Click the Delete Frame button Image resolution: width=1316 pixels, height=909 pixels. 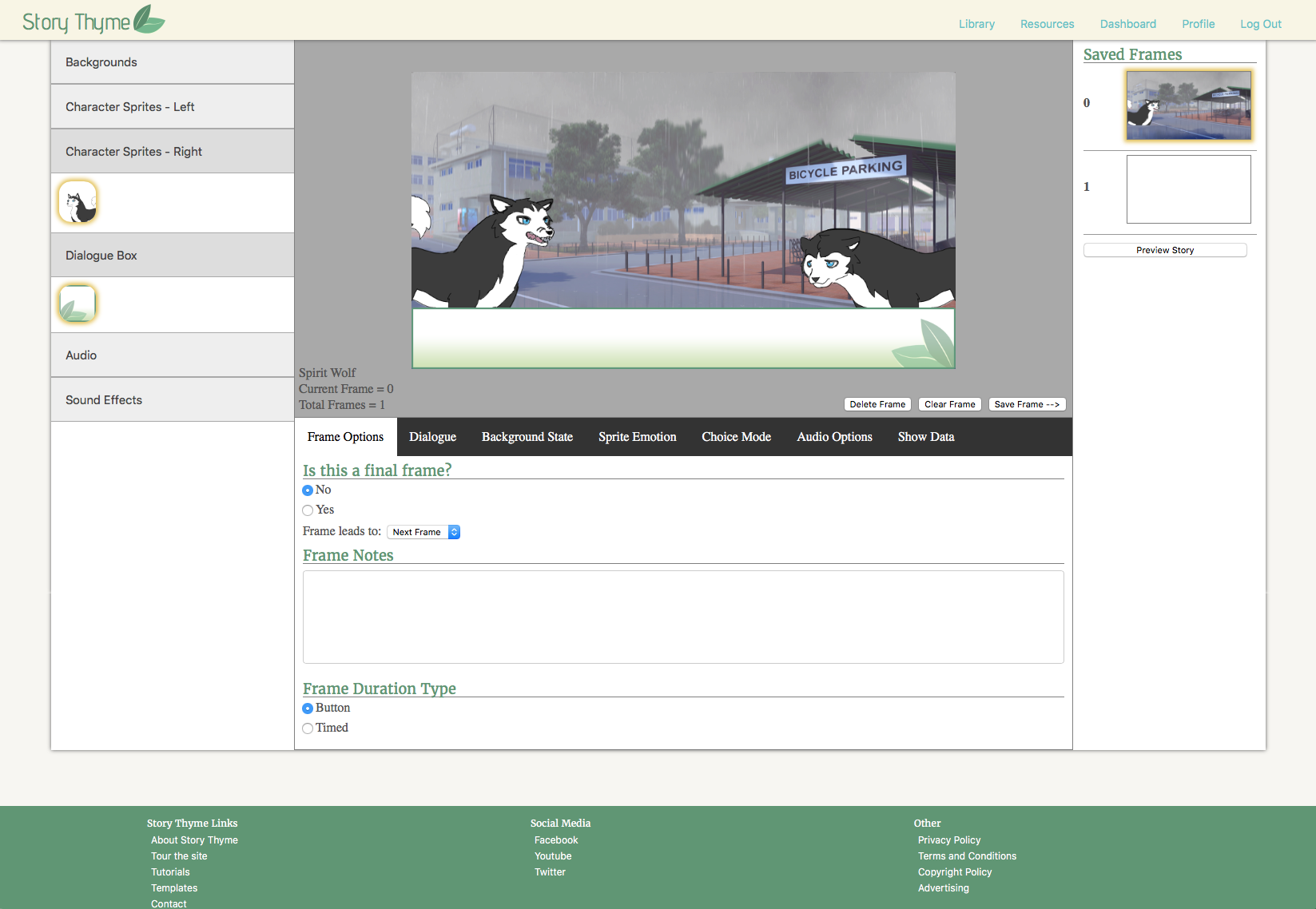877,404
